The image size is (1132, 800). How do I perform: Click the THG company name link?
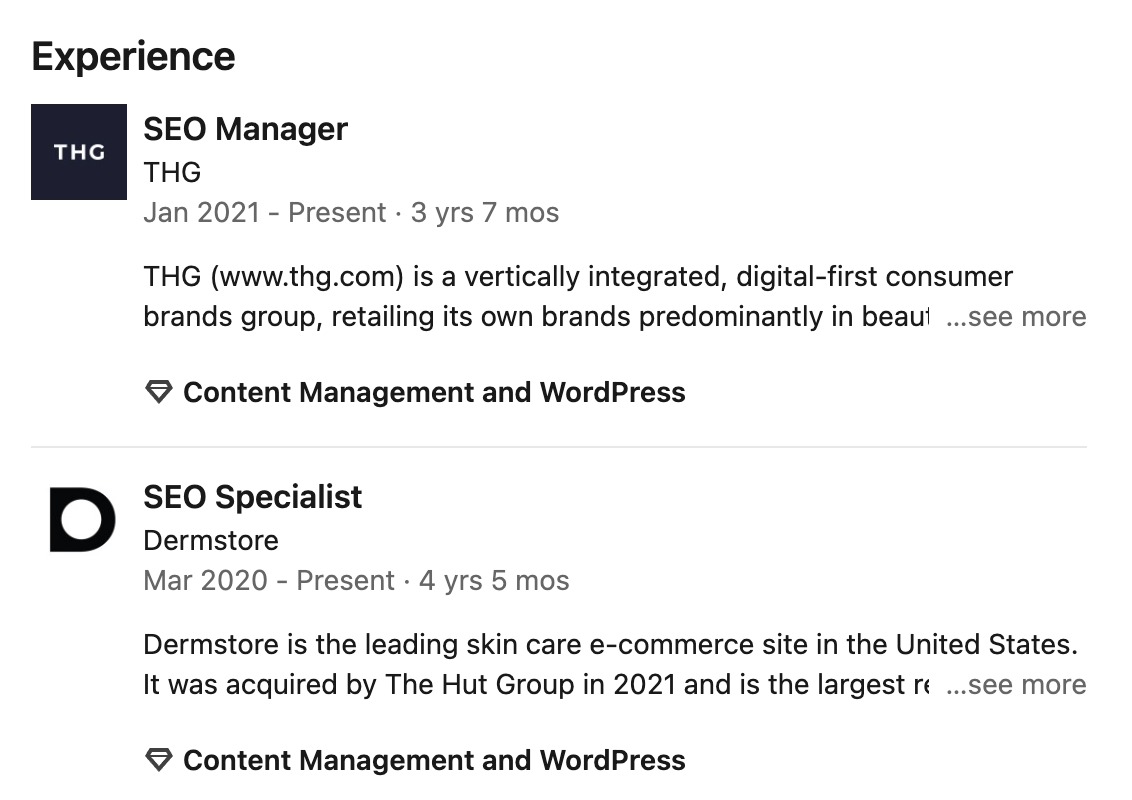[171, 172]
